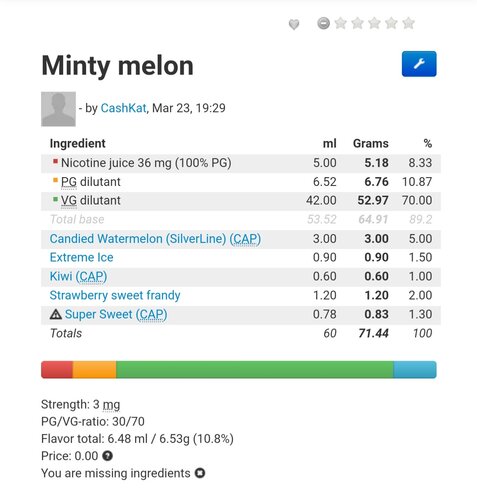Click the green VG segment of ratio bar
Image resolution: width=477 pixels, height=500 pixels.
pyautogui.click(x=255, y=370)
